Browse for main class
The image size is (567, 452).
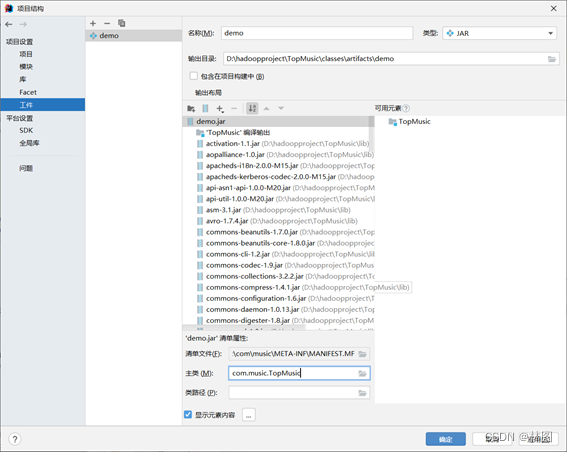(363, 374)
